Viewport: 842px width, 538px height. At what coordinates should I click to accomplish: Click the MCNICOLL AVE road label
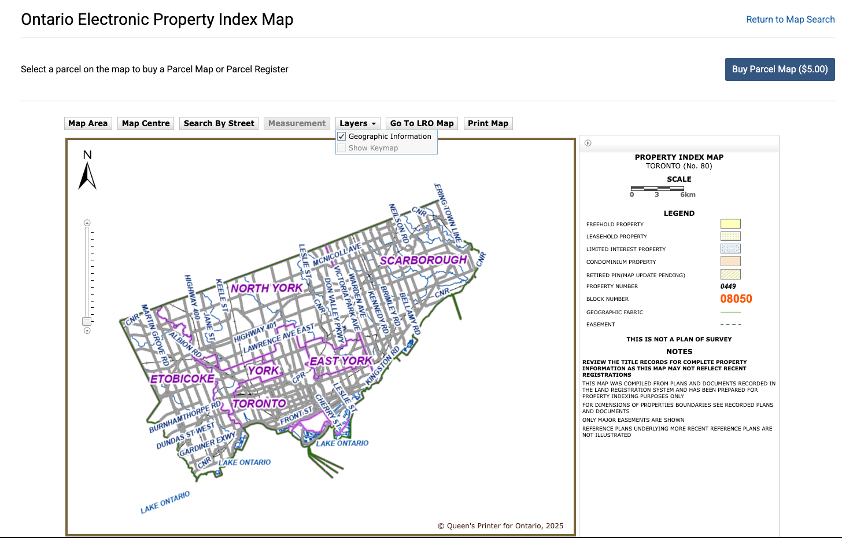pos(337,254)
